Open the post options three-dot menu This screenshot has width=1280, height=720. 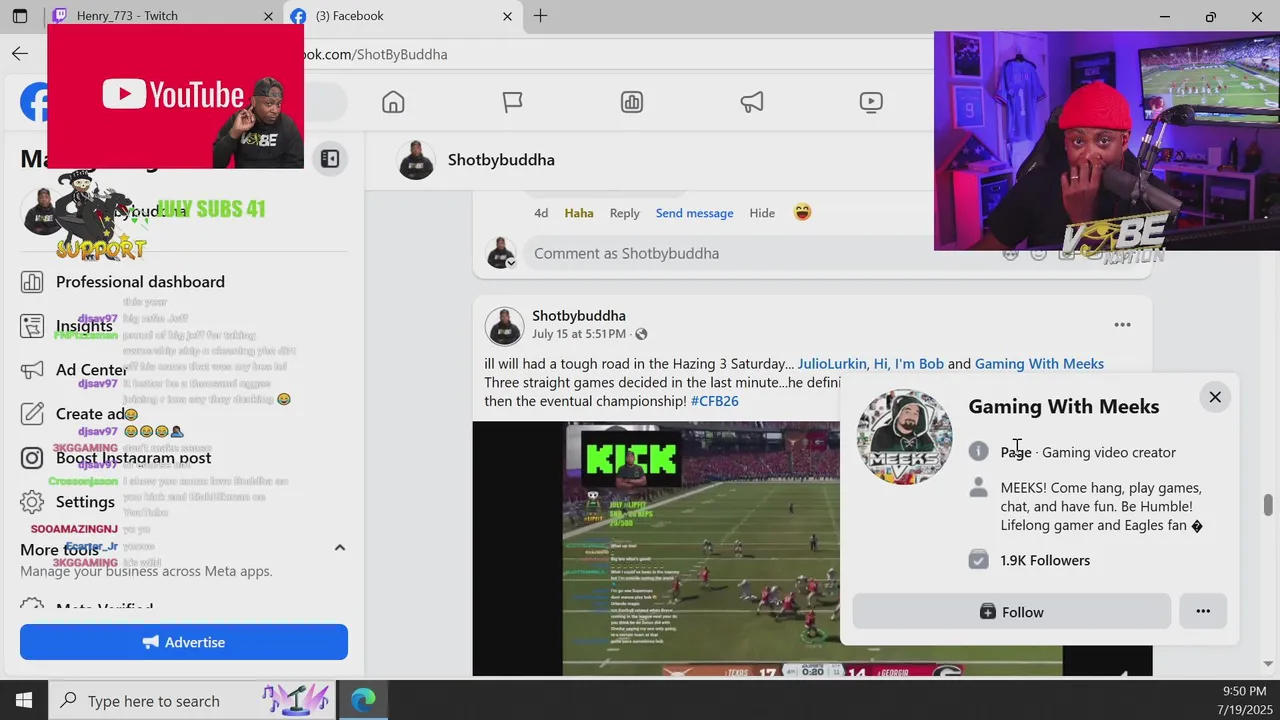(1122, 325)
